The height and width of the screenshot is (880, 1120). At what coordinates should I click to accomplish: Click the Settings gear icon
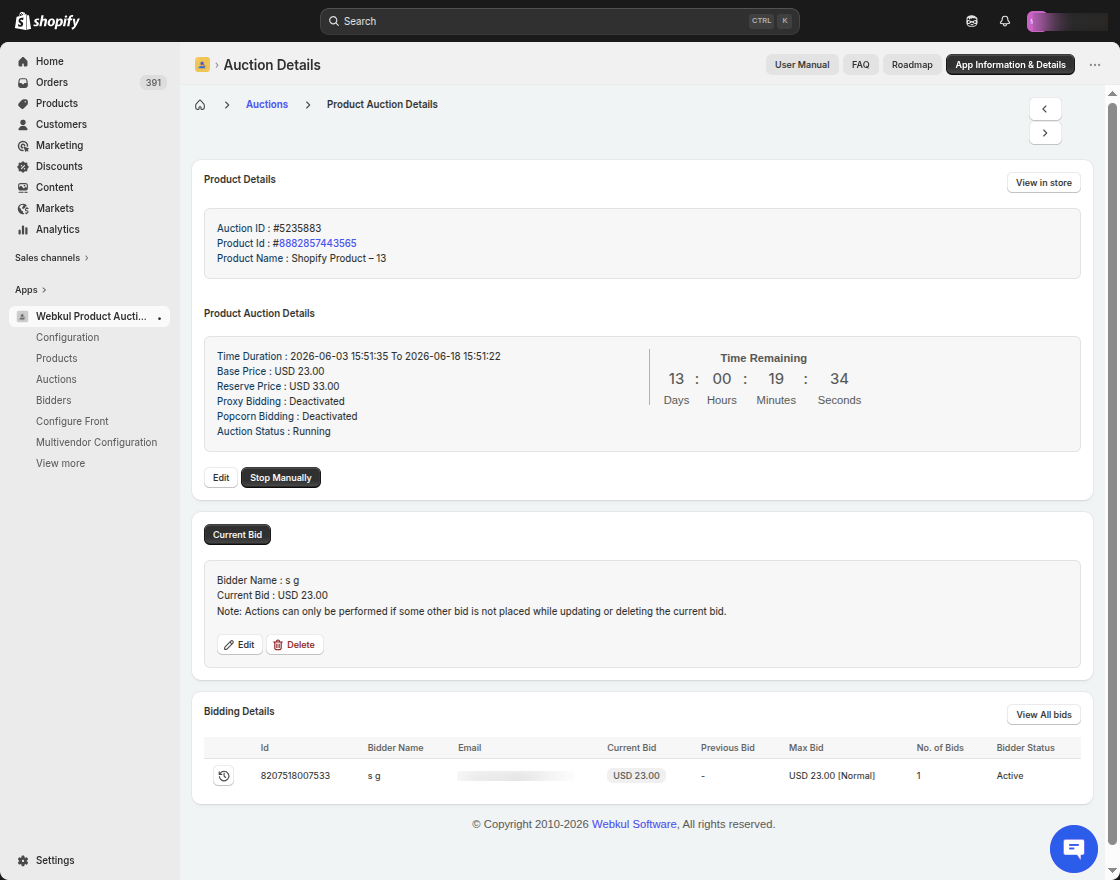[x=23, y=860]
